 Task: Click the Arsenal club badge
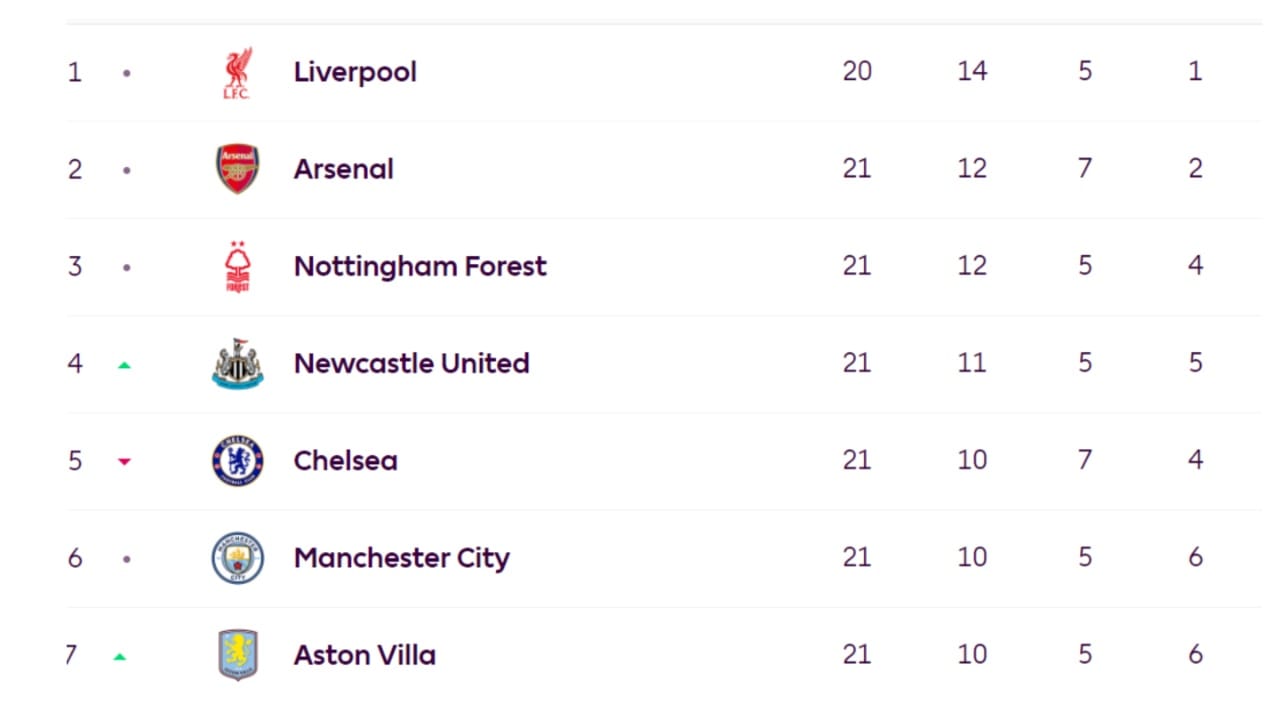click(x=237, y=169)
